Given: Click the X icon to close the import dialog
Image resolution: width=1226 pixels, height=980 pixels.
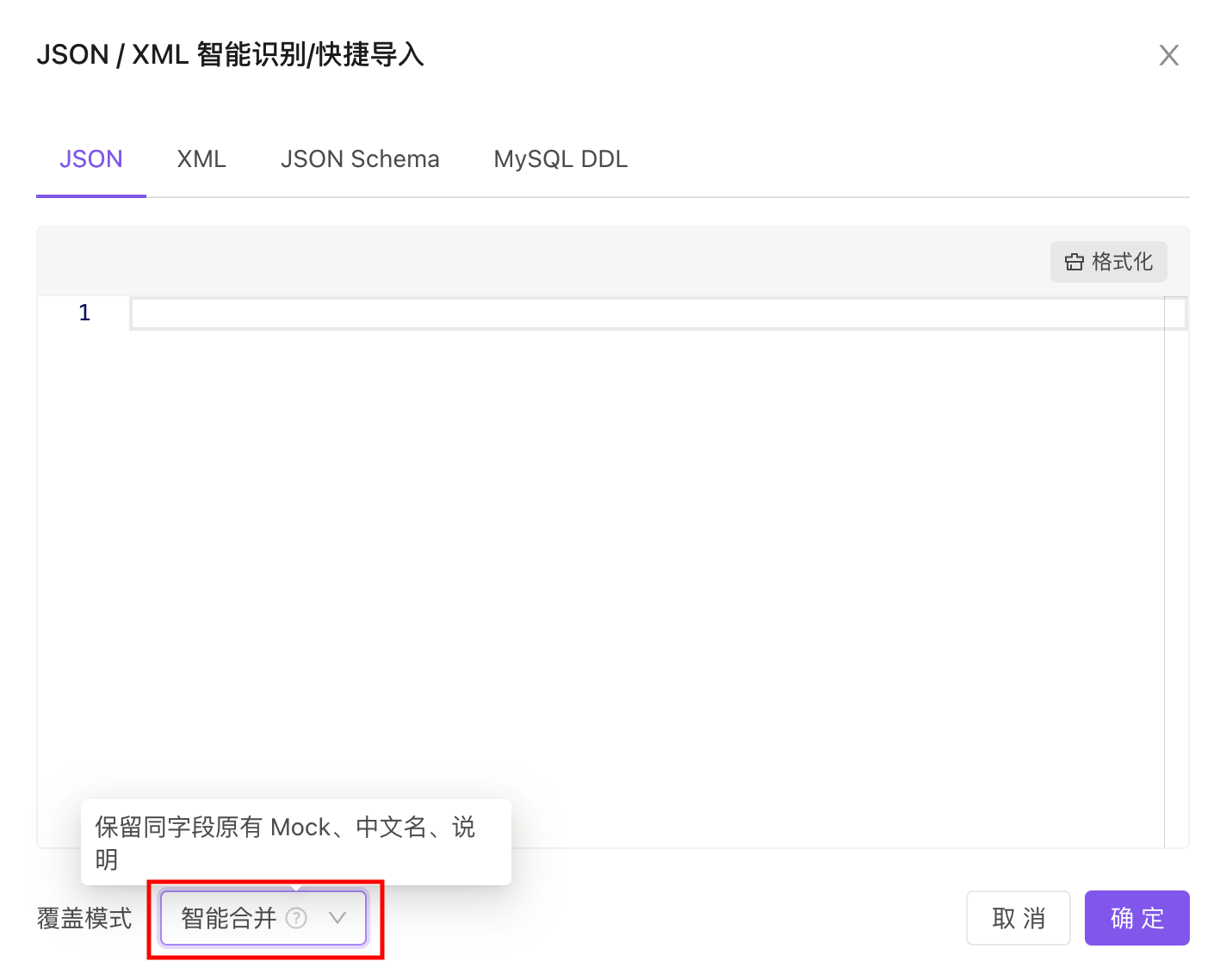Looking at the screenshot, I should point(1168,54).
